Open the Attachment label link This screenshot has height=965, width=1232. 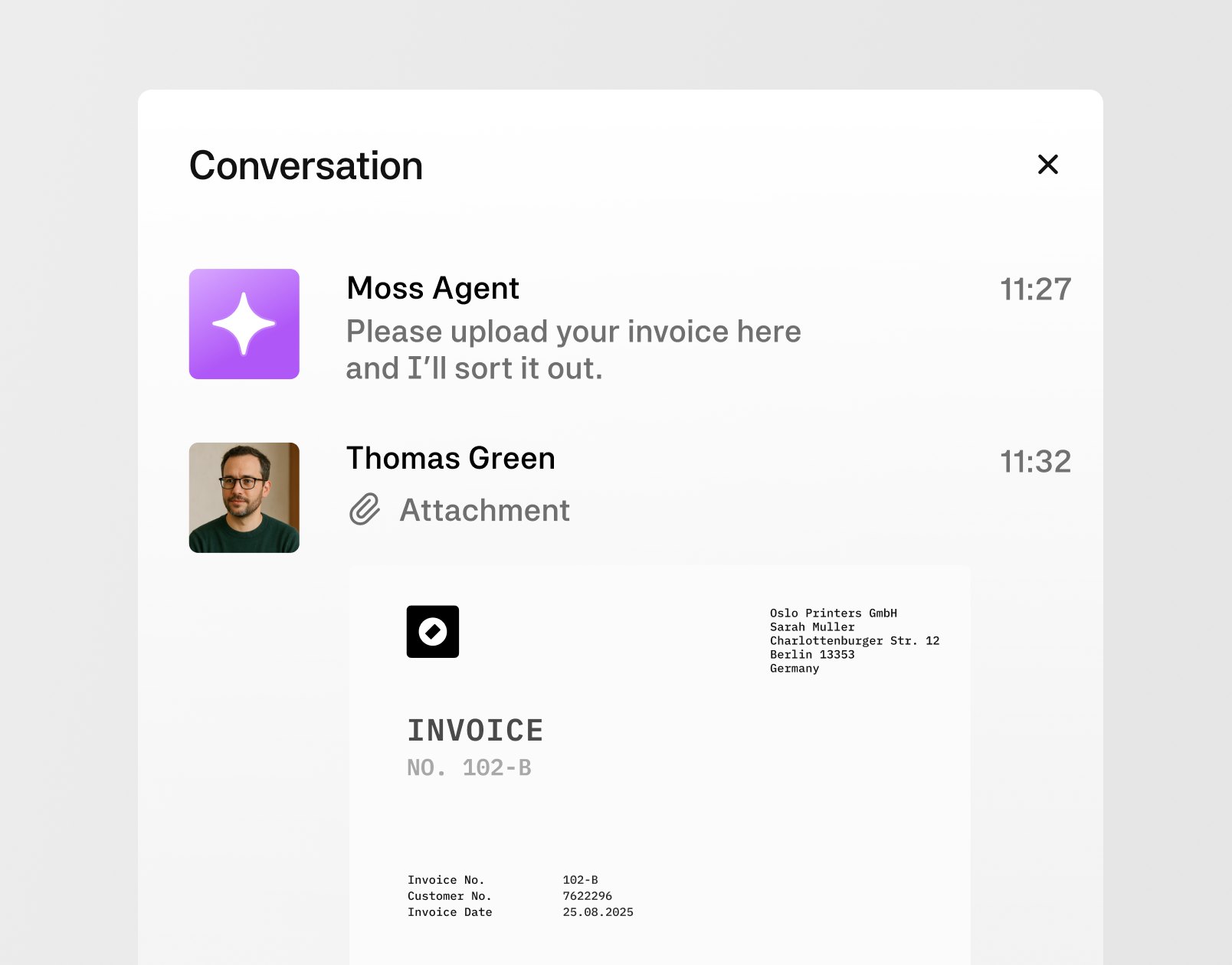(x=483, y=510)
